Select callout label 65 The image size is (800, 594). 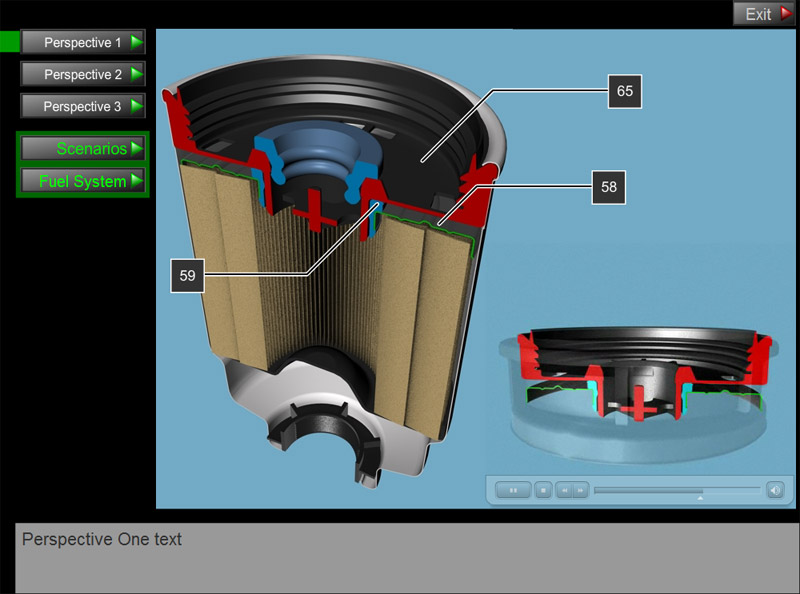tap(625, 91)
